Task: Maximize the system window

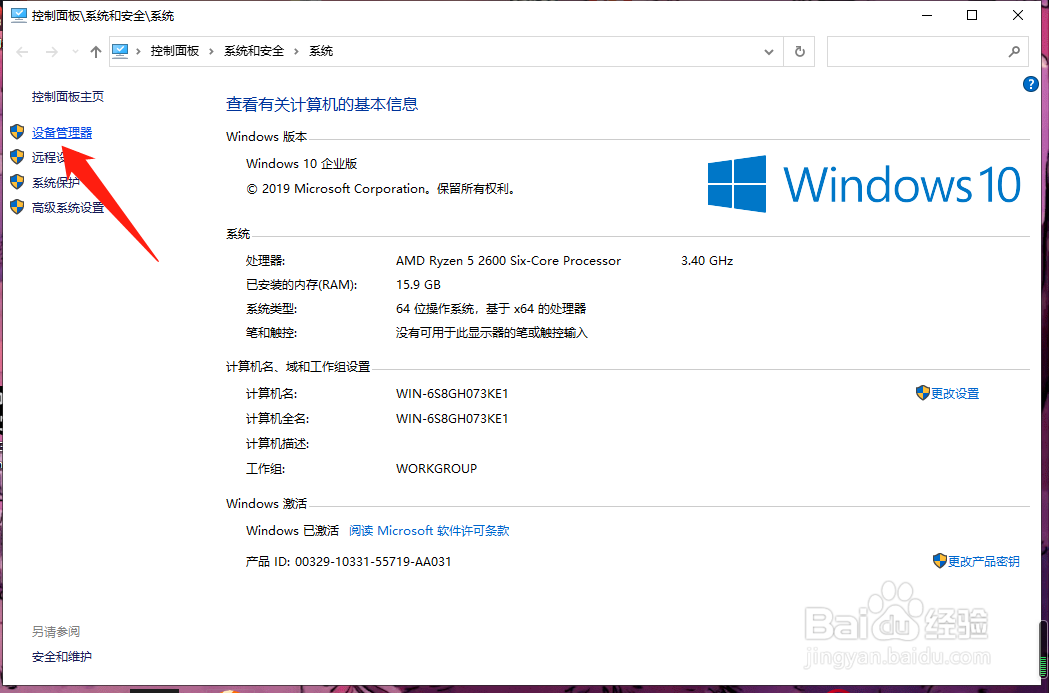Action: 972,15
